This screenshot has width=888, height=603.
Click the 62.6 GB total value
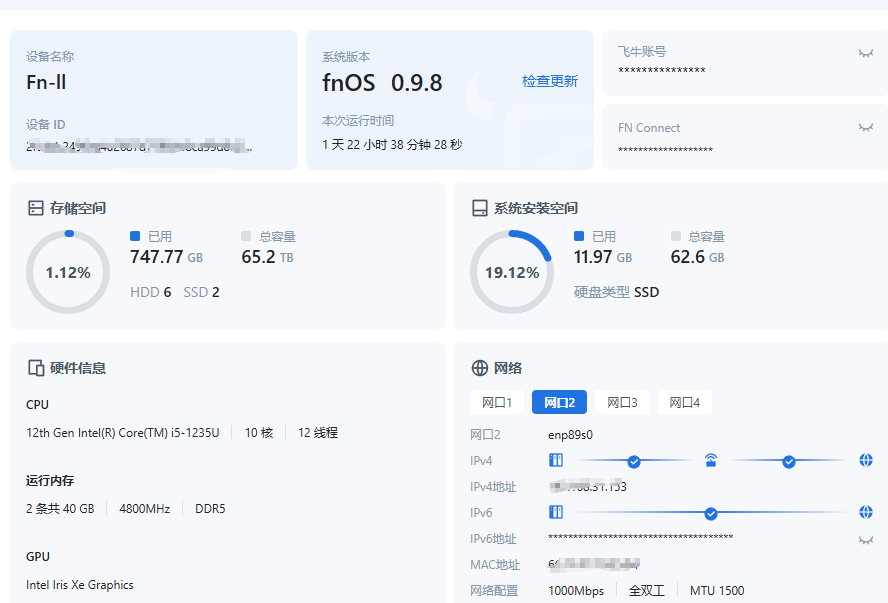pyautogui.click(x=697, y=257)
